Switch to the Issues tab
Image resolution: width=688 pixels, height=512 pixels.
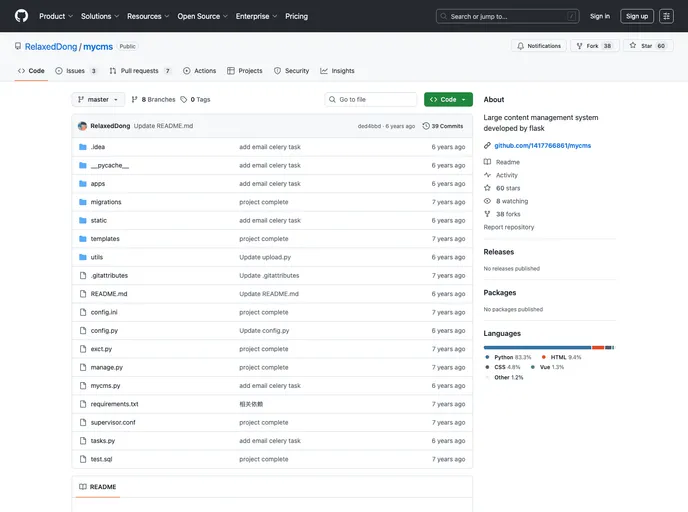pos(76,71)
